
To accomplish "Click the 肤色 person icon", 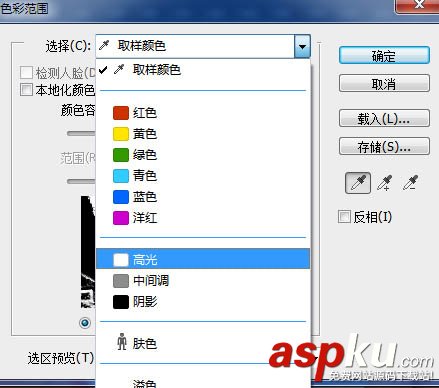I will pyautogui.click(x=122, y=342).
